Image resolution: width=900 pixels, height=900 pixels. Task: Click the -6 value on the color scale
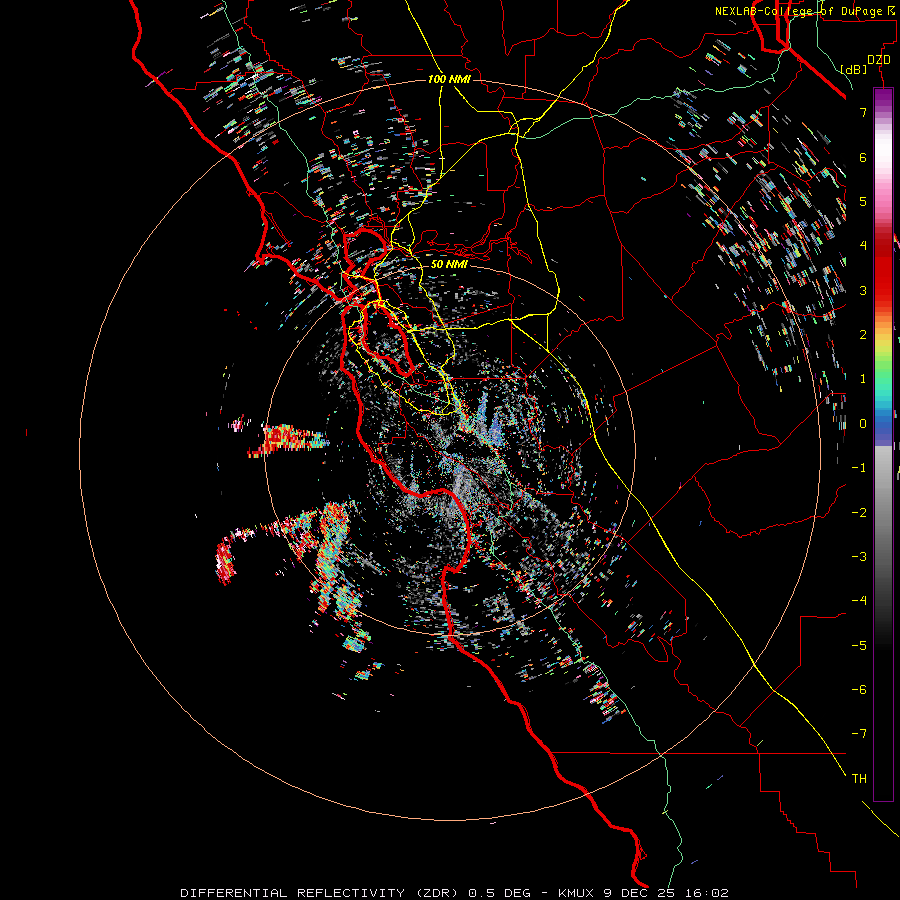pyautogui.click(x=859, y=689)
